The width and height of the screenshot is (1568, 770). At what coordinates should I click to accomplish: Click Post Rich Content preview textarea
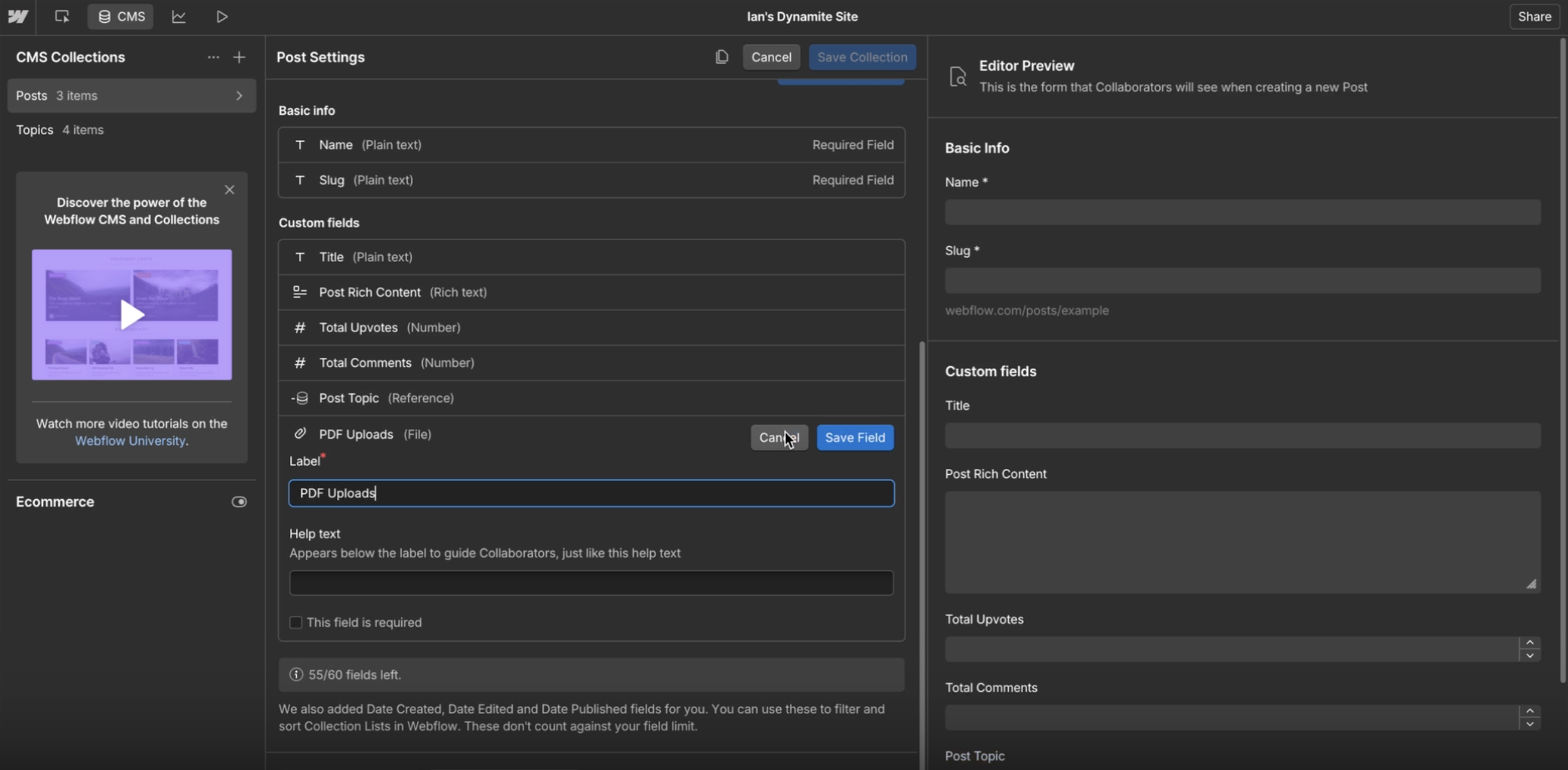pyautogui.click(x=1242, y=542)
